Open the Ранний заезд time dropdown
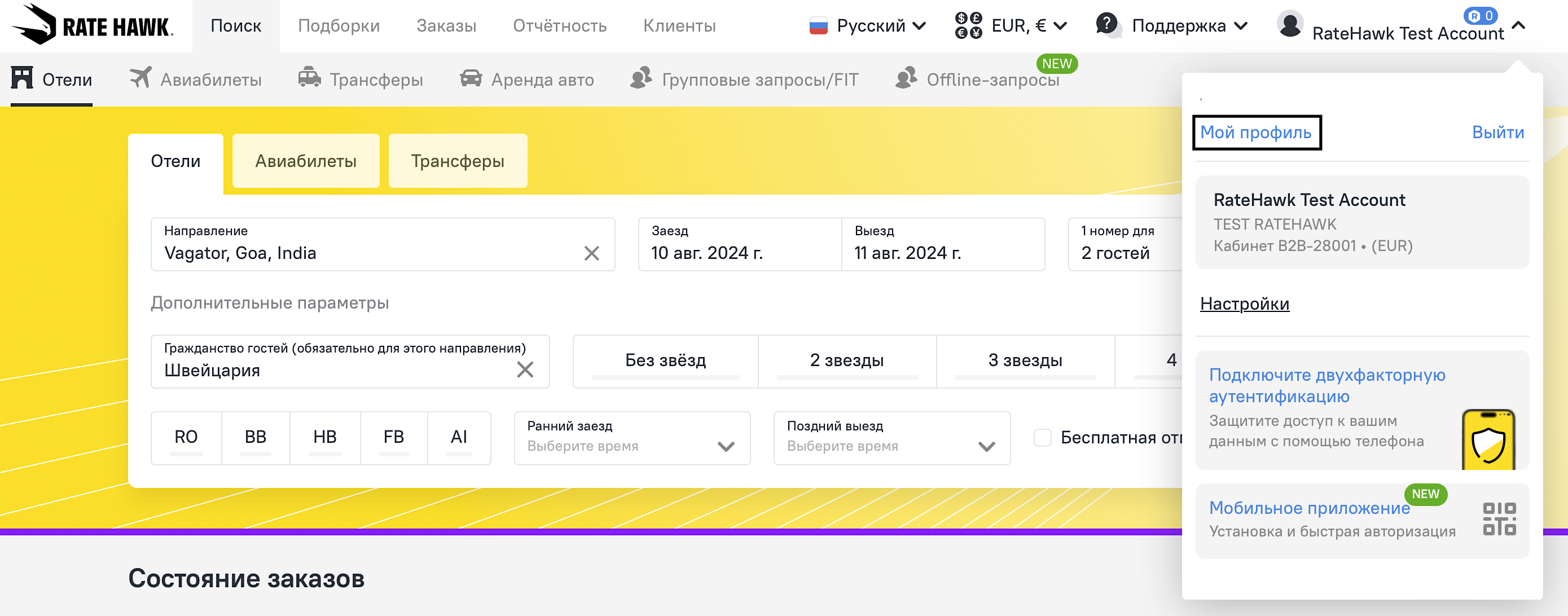 [x=632, y=438]
